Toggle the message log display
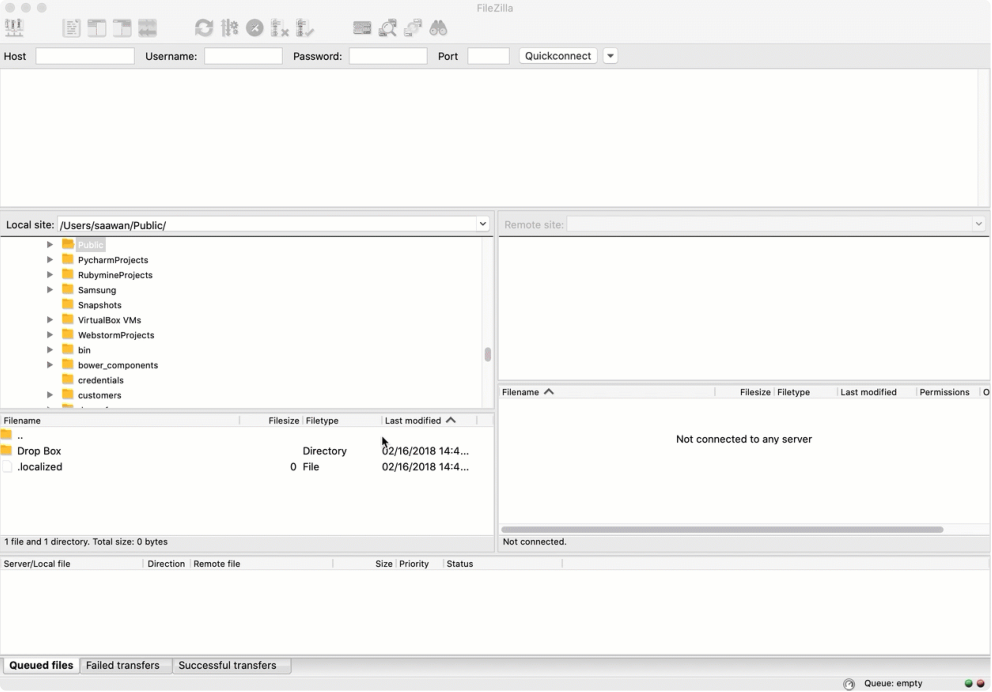 pyautogui.click(x=71, y=28)
